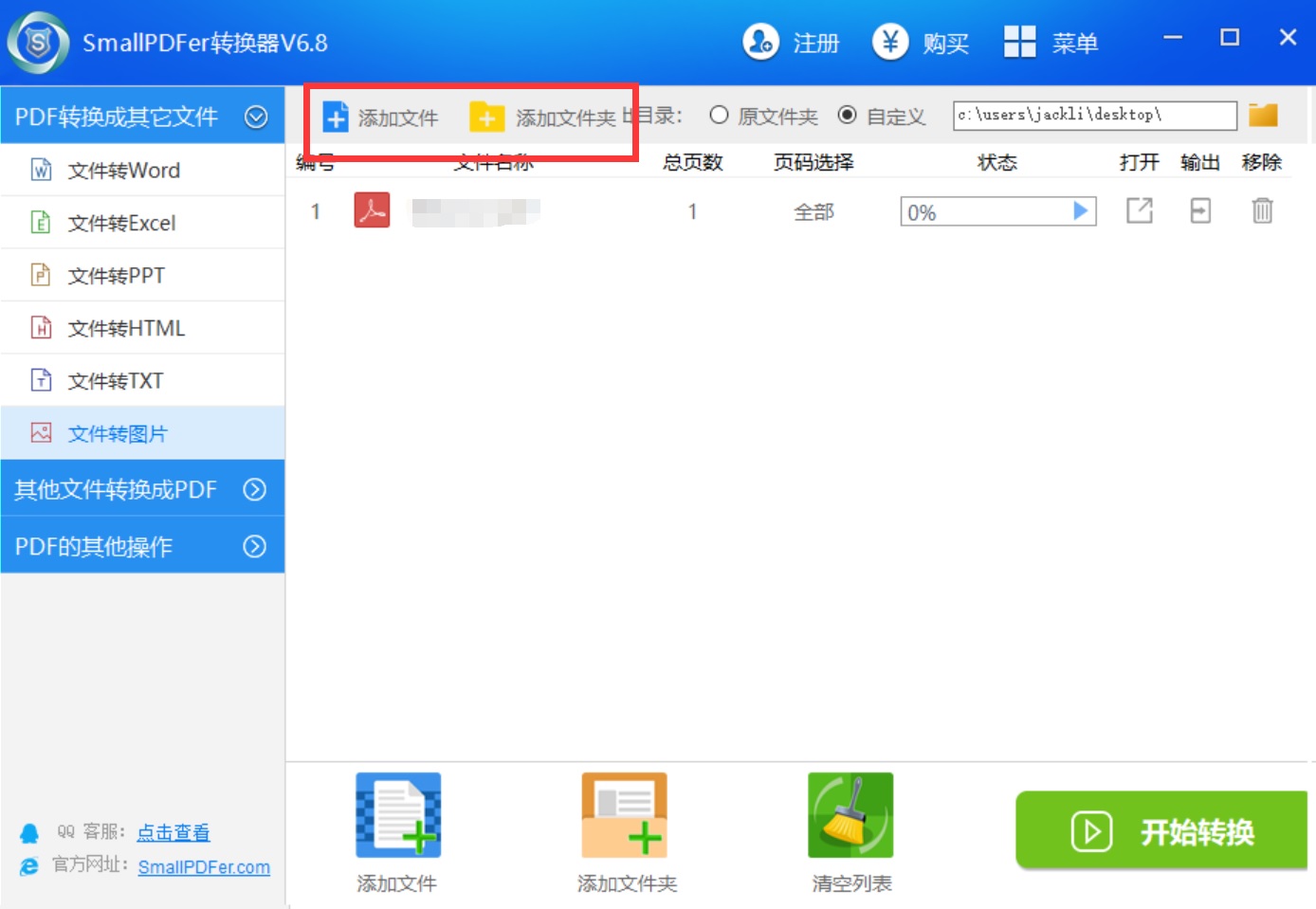1316x909 pixels.
Task: Expand the PDF的其他操作 section
Action: coord(254,546)
